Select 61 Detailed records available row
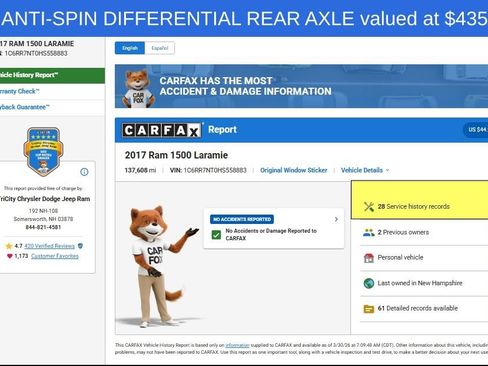The width and height of the screenshot is (488, 366). (x=424, y=309)
